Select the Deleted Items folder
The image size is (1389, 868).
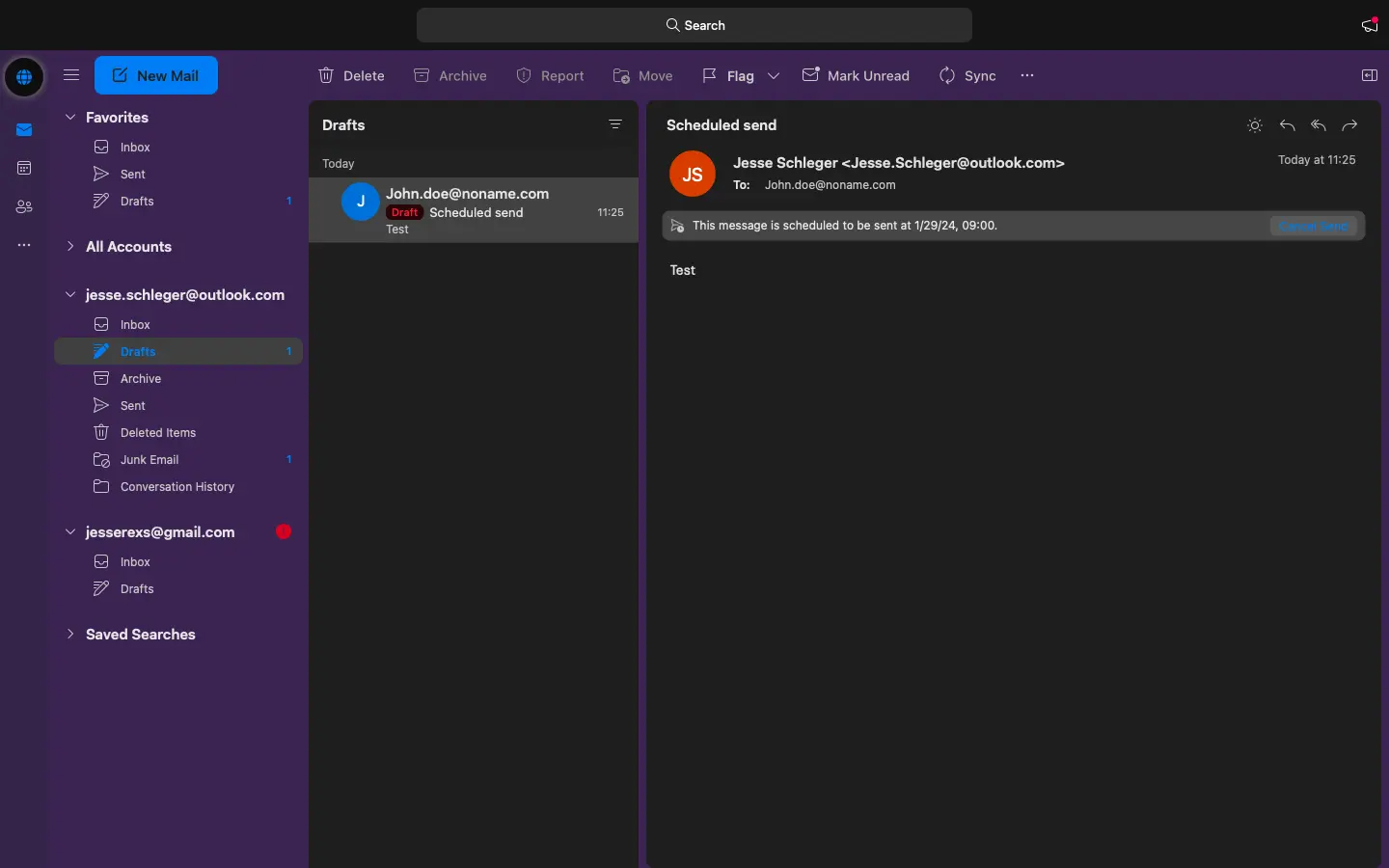tap(157, 433)
